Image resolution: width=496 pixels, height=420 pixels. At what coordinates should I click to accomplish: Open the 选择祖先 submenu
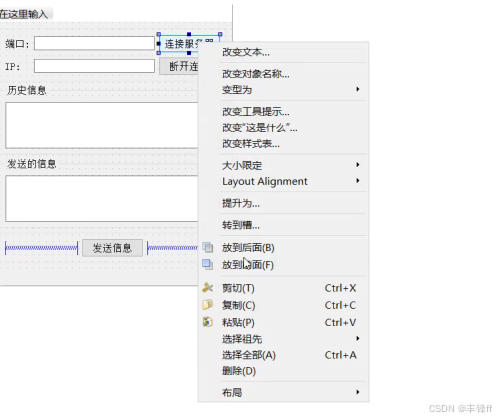284,339
